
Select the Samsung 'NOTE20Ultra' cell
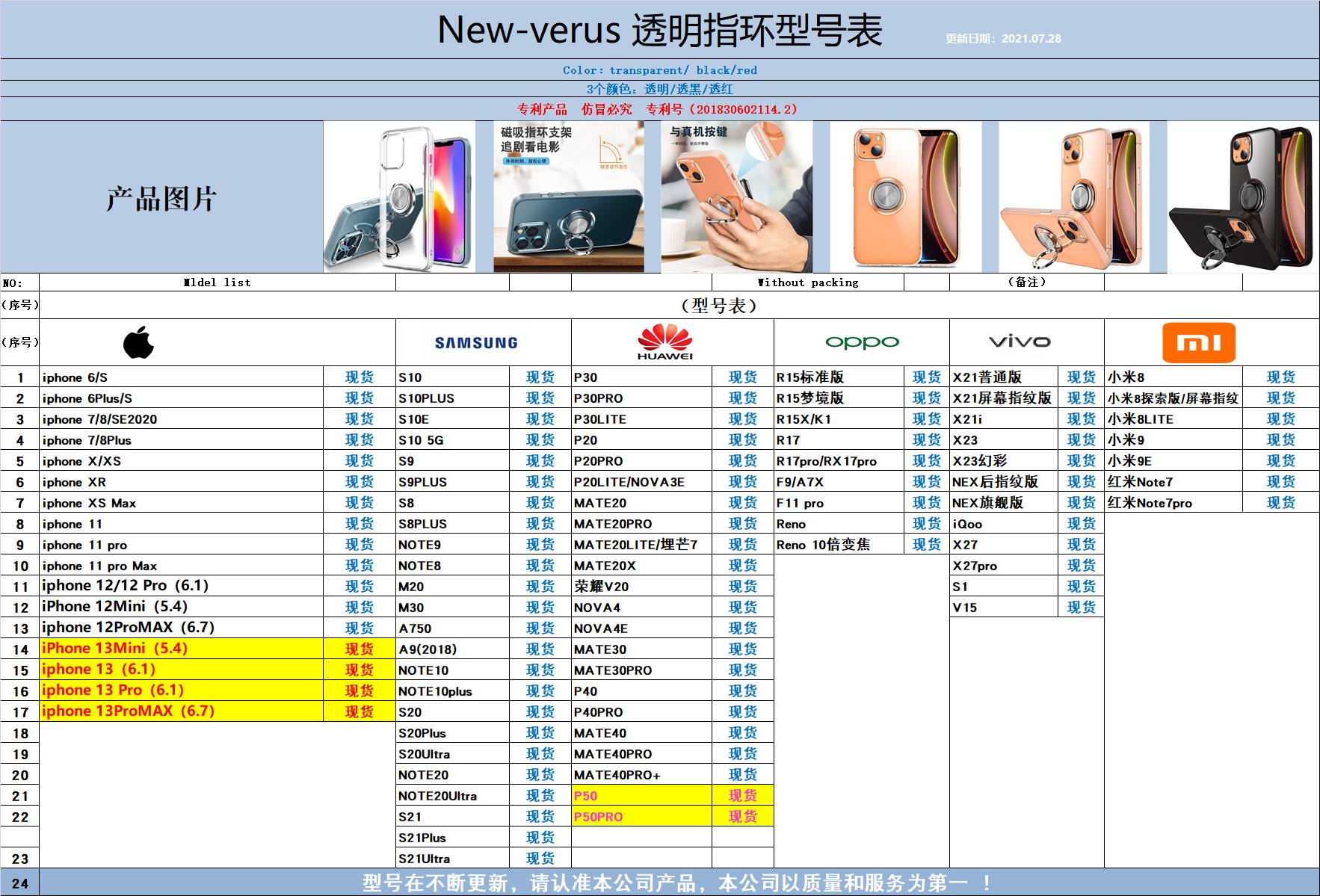click(x=452, y=795)
